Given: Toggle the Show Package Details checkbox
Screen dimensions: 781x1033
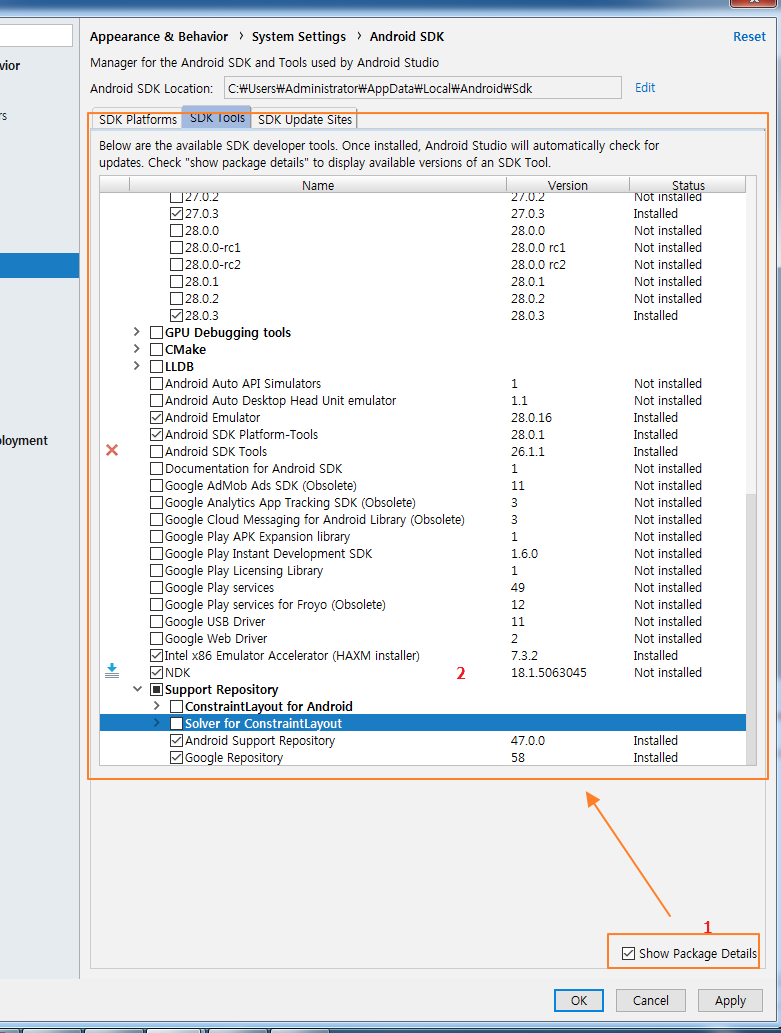Looking at the screenshot, I should (x=628, y=953).
